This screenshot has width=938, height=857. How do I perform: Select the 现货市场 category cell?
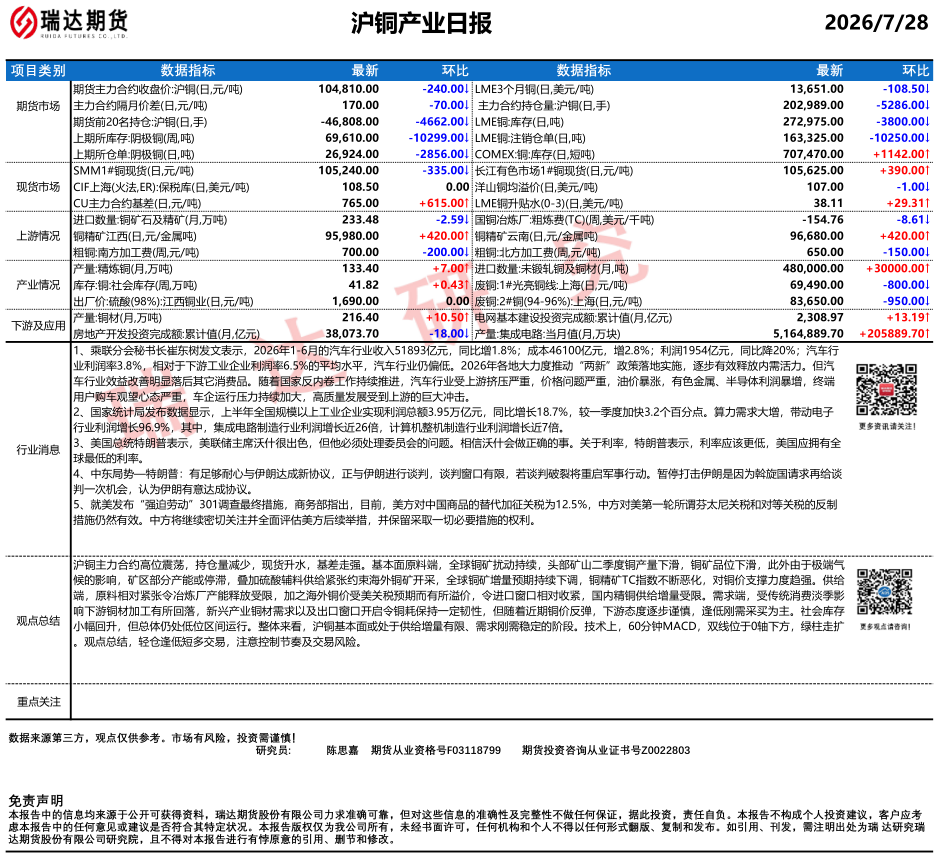38,187
